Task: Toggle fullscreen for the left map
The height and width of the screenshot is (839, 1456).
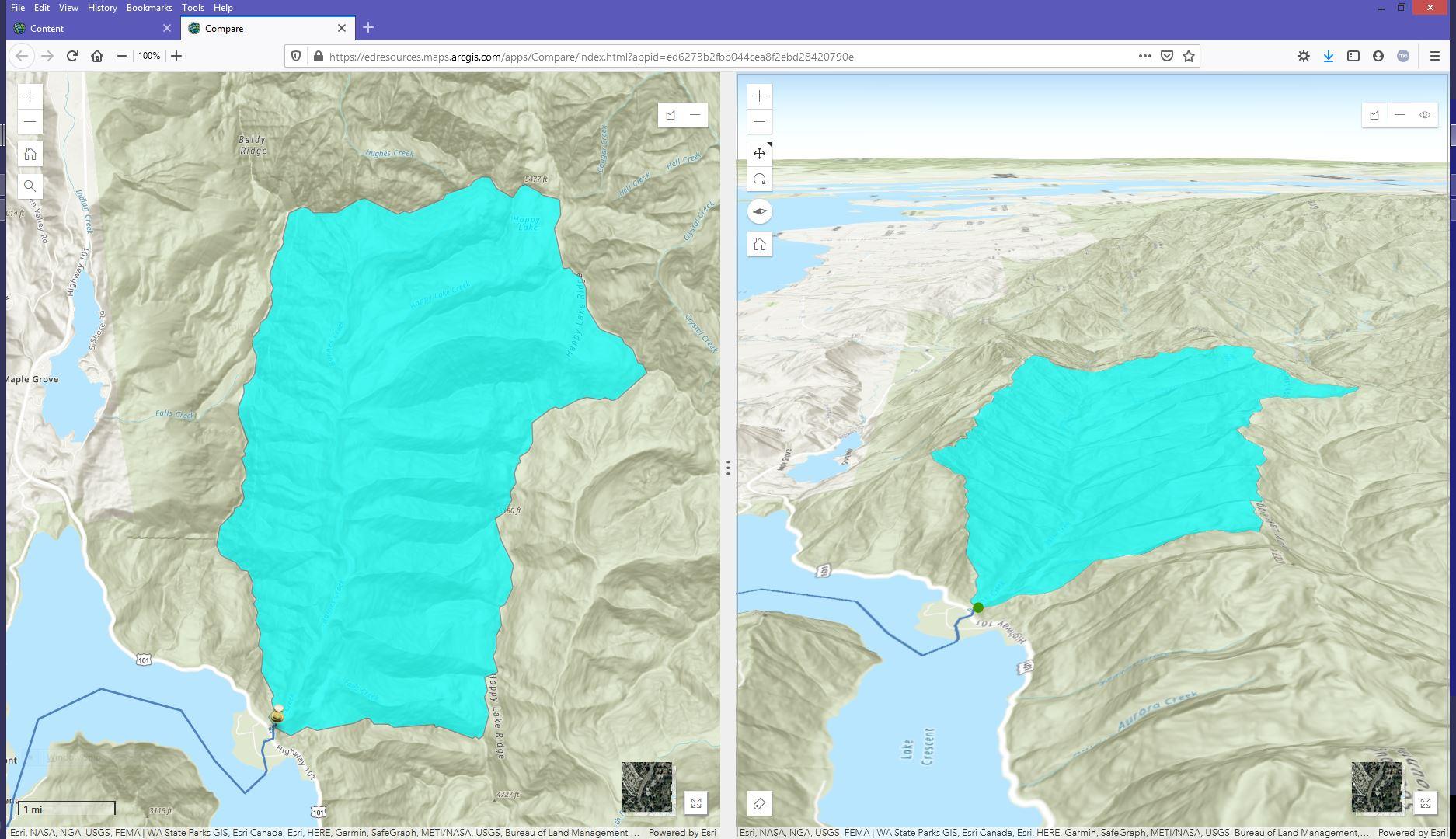Action: 695,803
